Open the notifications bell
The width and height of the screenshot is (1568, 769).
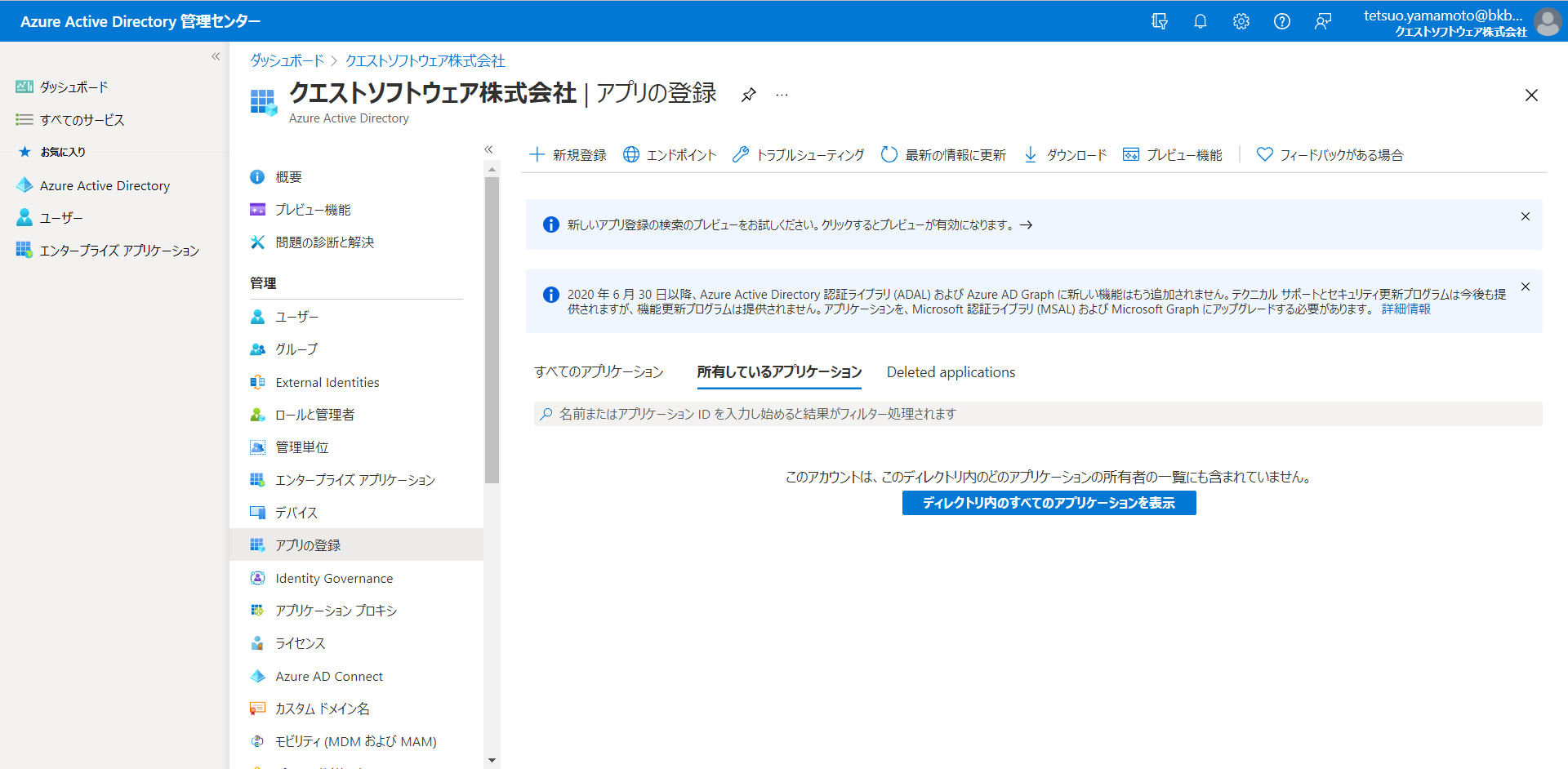tap(1200, 21)
